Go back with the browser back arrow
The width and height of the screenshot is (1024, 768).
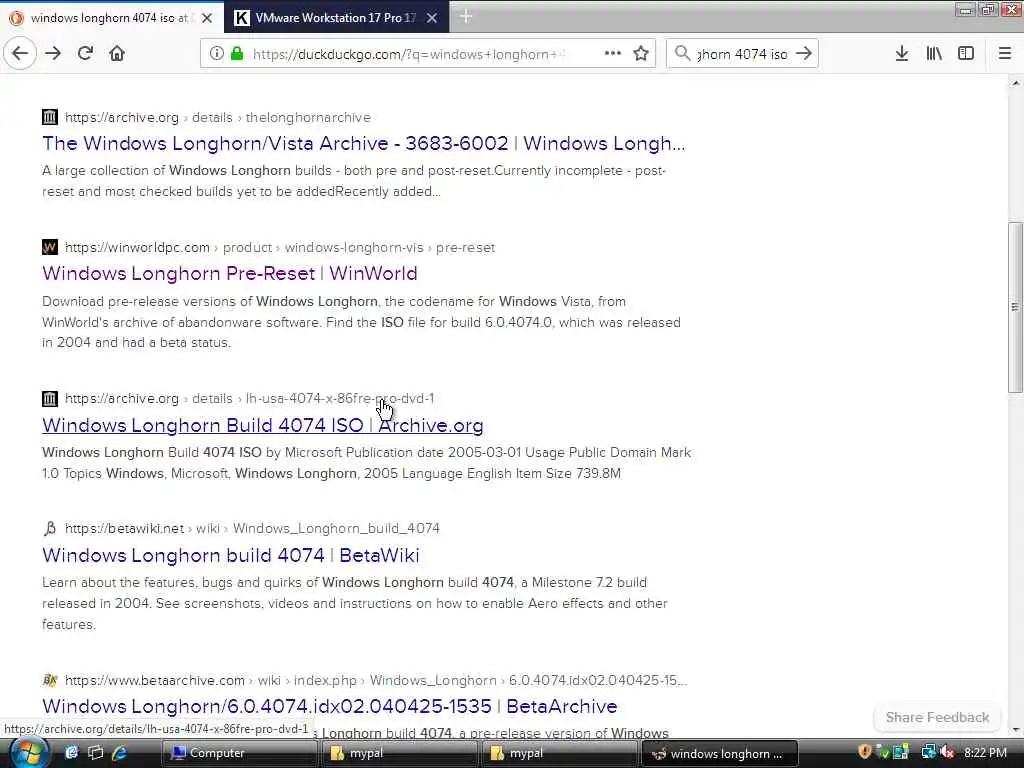click(20, 53)
